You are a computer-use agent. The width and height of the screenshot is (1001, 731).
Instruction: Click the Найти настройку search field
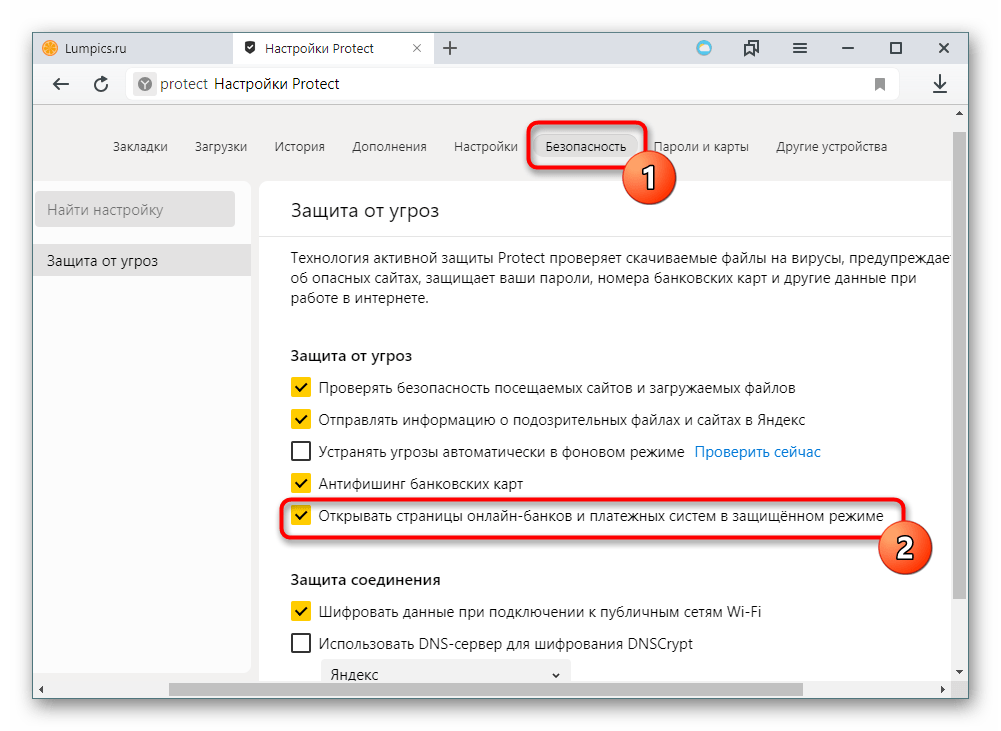tap(134, 210)
